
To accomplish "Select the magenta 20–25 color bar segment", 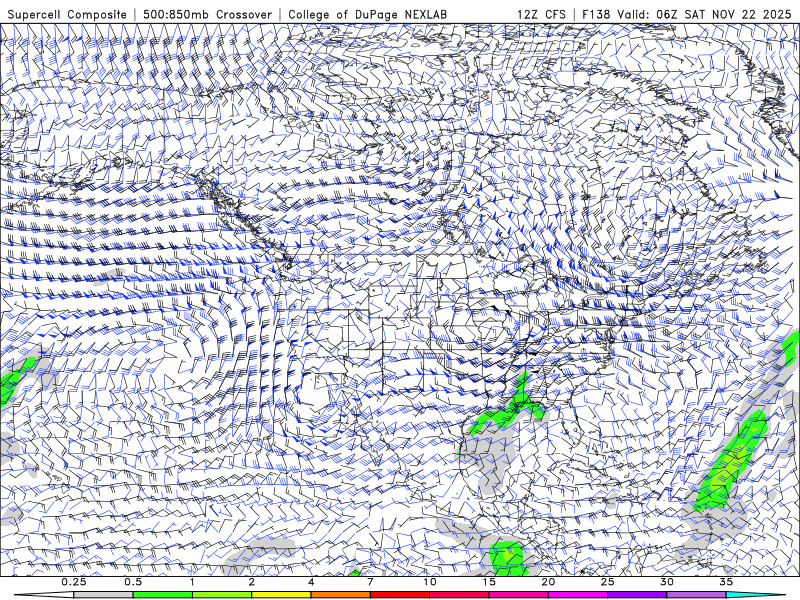I will 577,595.
